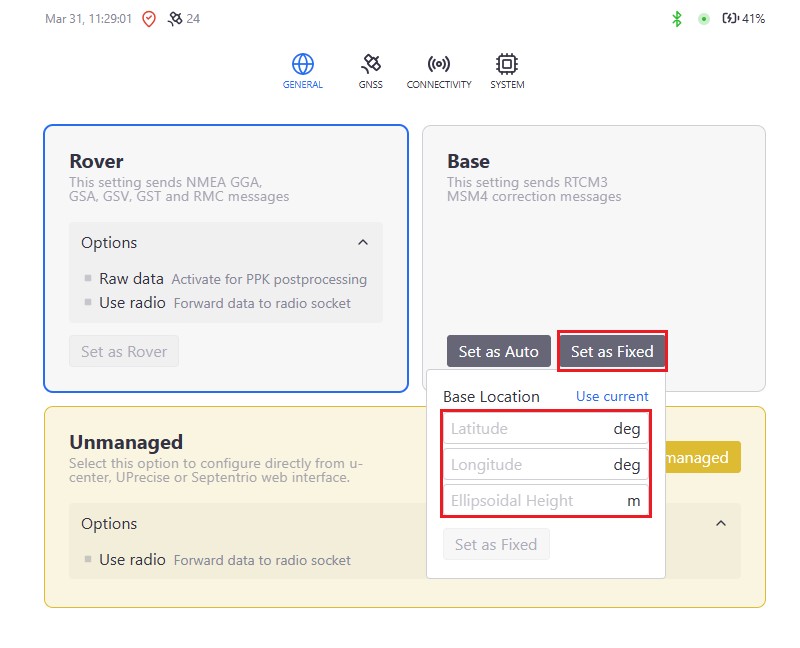Viewport: 800px width, 648px height.
Task: Click Set as Auto button
Action: [x=498, y=351]
